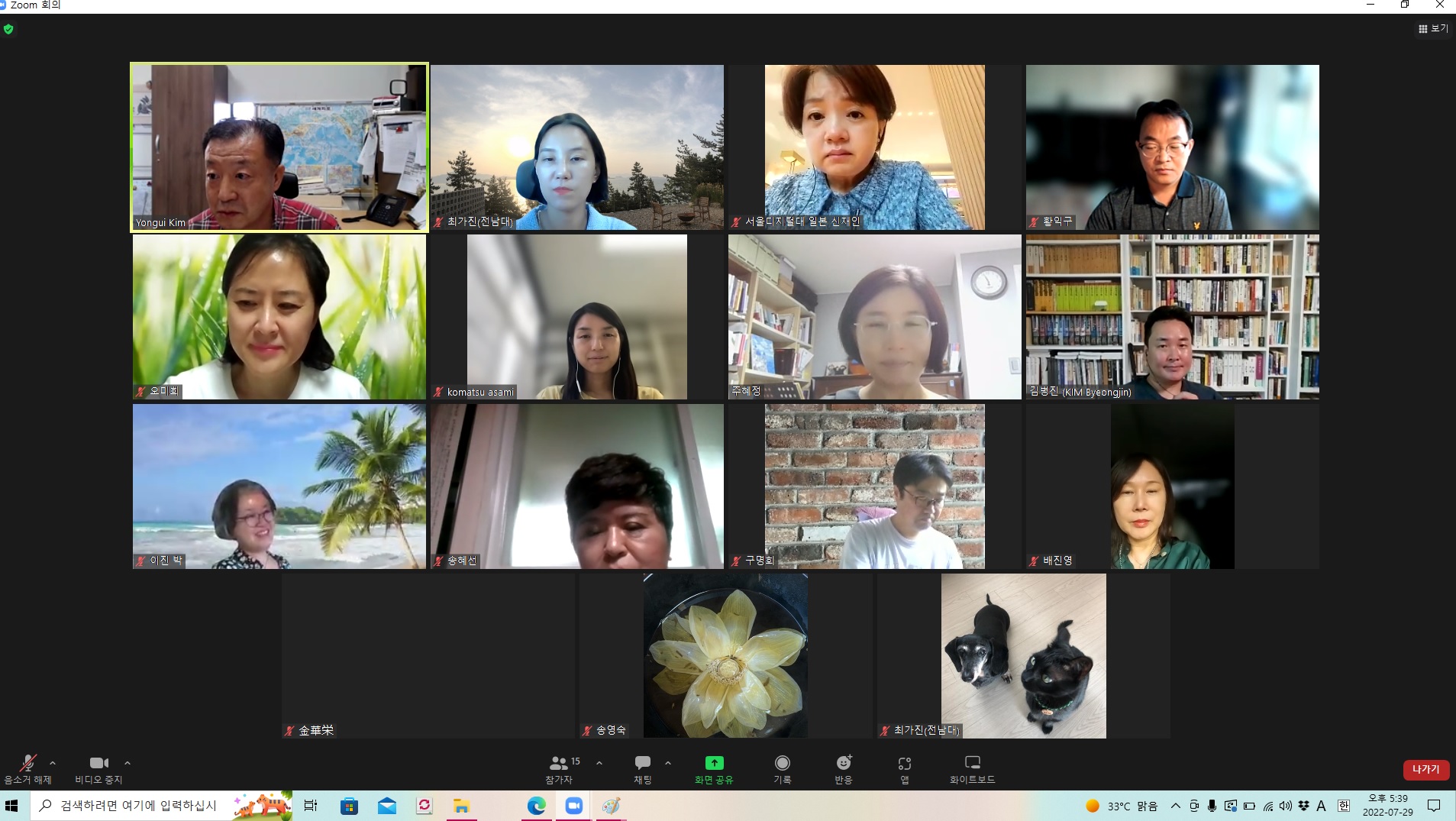Viewport: 1456px width, 821px height.
Task: Open the reactions menu
Action: pos(844,768)
